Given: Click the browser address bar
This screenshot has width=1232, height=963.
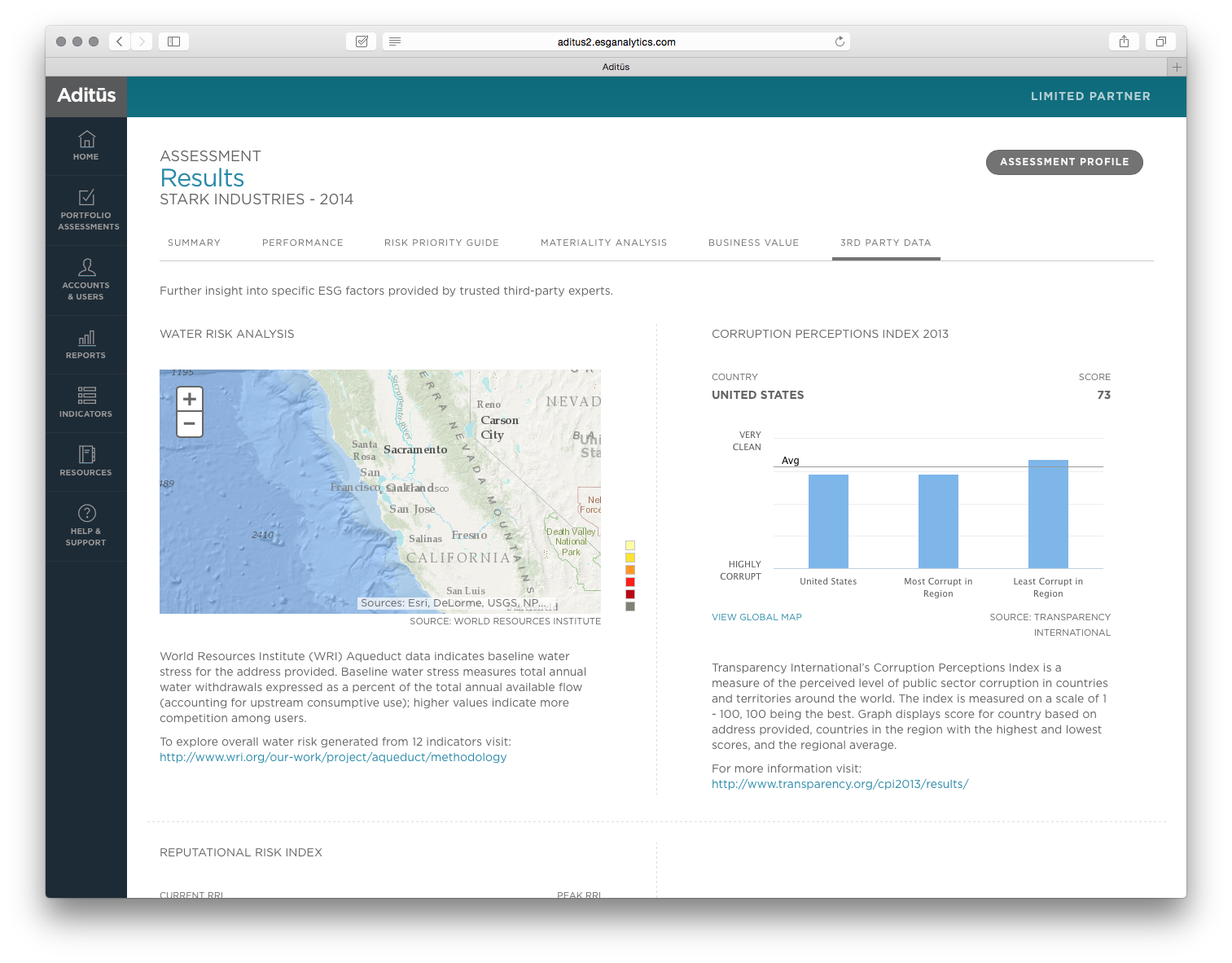Looking at the screenshot, I should click(x=616, y=42).
